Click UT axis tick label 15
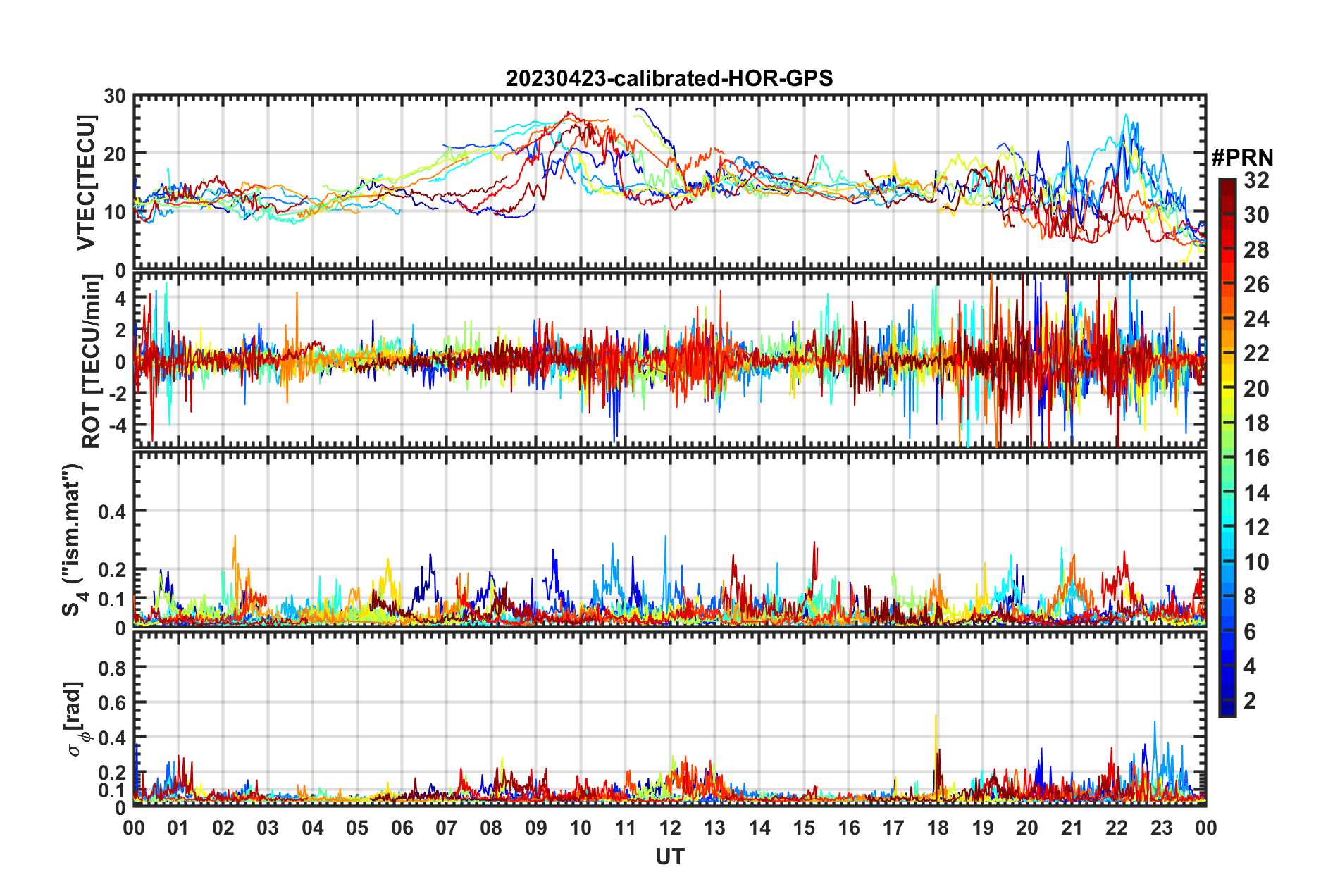Screen dimensions: 1340x896 coord(804,828)
